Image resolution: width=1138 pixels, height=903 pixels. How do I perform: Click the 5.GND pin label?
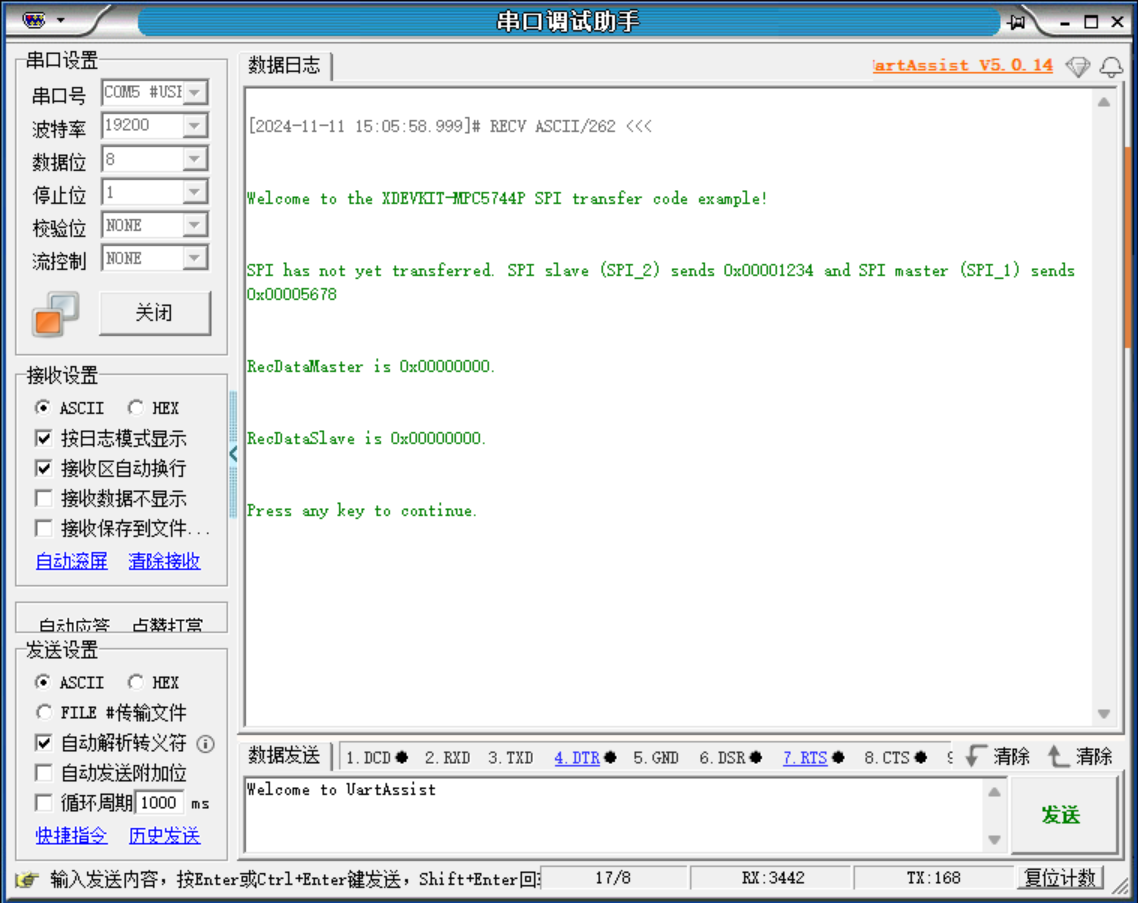(x=655, y=758)
